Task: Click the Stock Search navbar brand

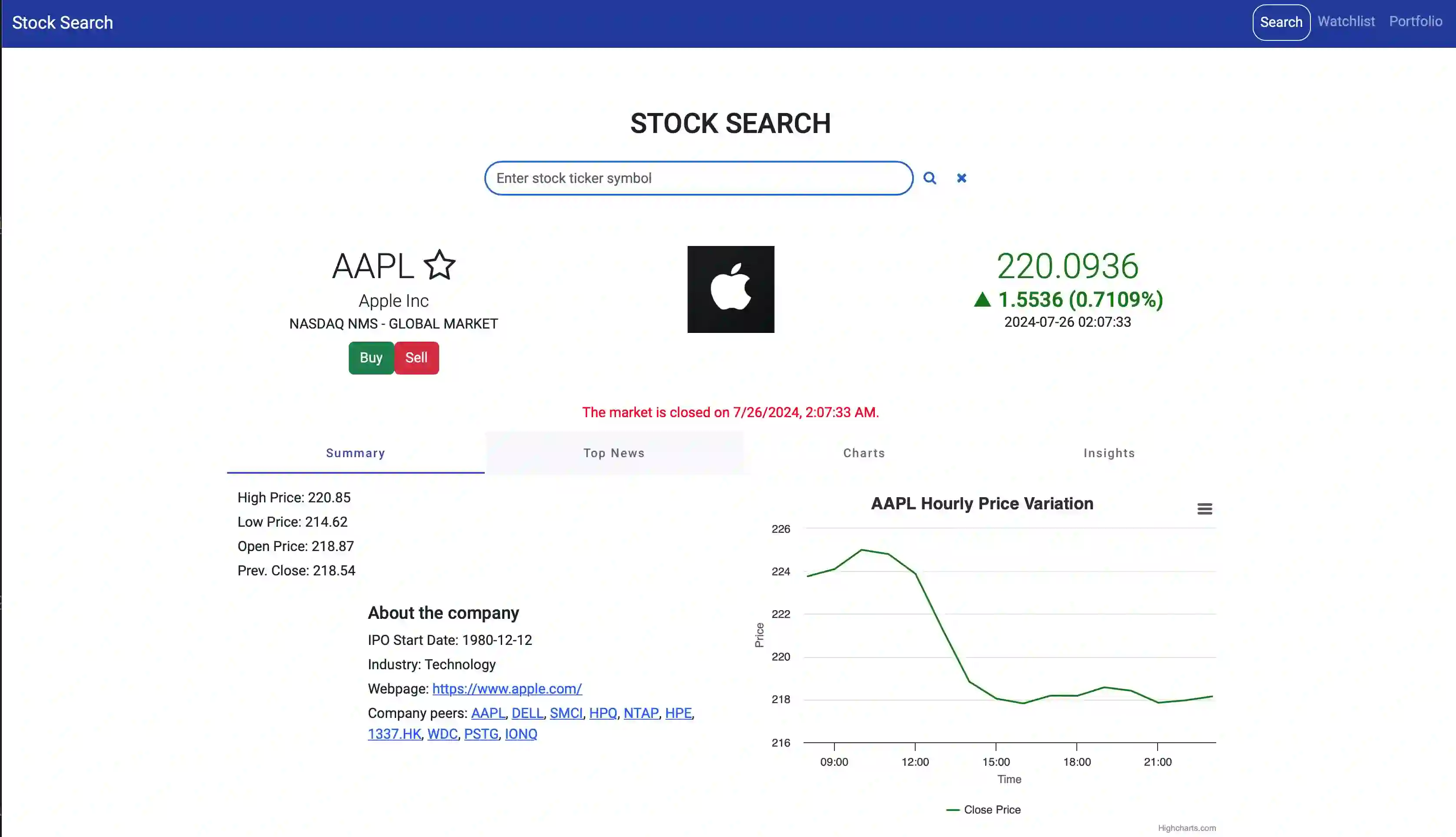Action: pyautogui.click(x=63, y=23)
